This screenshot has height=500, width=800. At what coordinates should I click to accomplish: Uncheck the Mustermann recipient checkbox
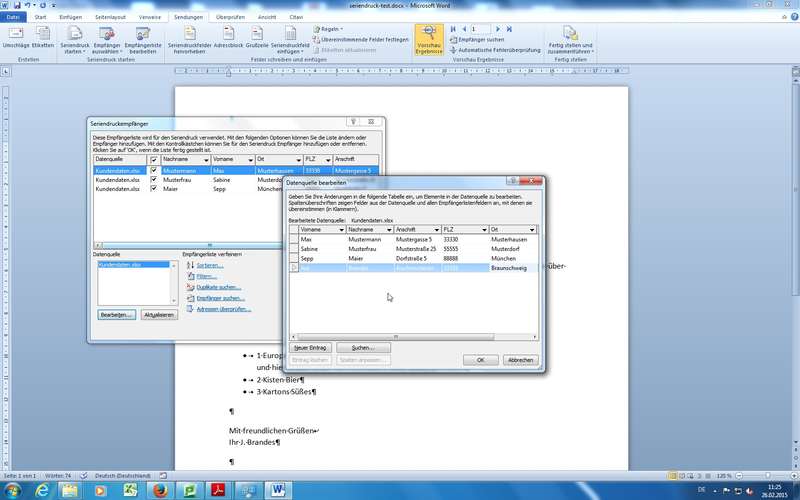[x=154, y=171]
